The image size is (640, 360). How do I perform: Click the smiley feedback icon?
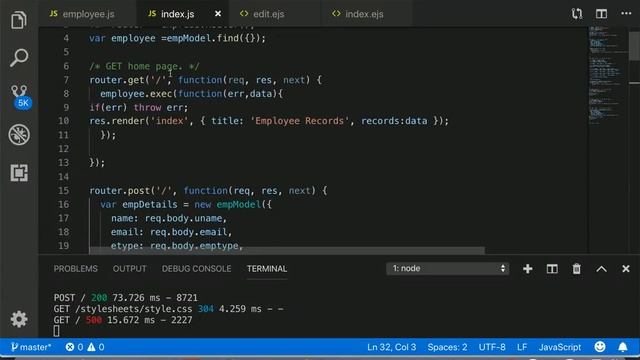(600, 347)
